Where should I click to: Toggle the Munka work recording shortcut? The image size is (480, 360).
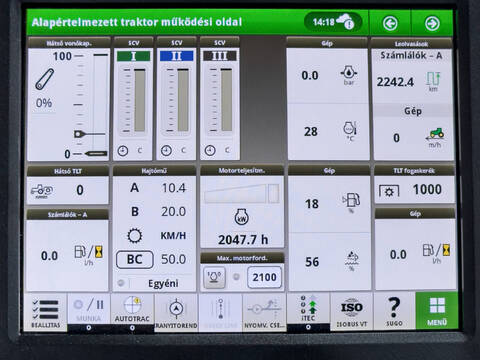pyautogui.click(x=89, y=311)
